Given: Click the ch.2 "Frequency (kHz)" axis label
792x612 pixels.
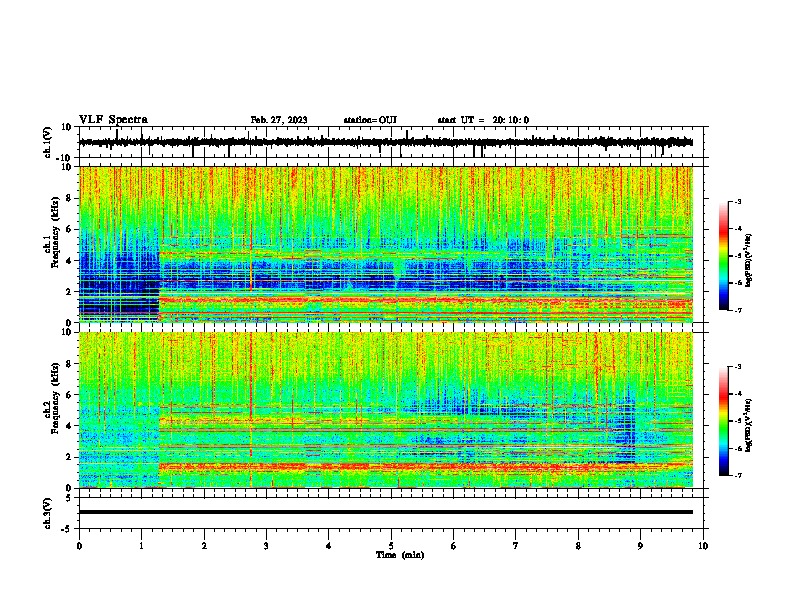Looking at the screenshot, I should click(x=56, y=398).
